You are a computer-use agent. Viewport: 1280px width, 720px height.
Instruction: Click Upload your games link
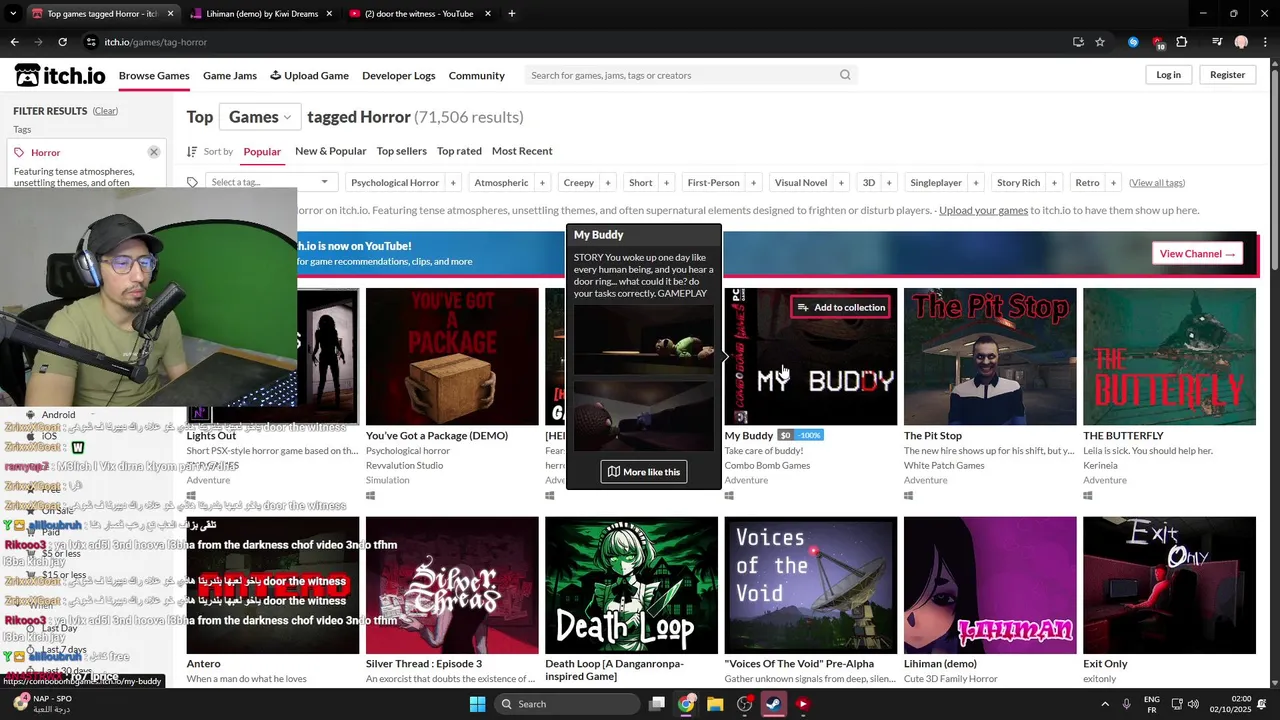(983, 210)
